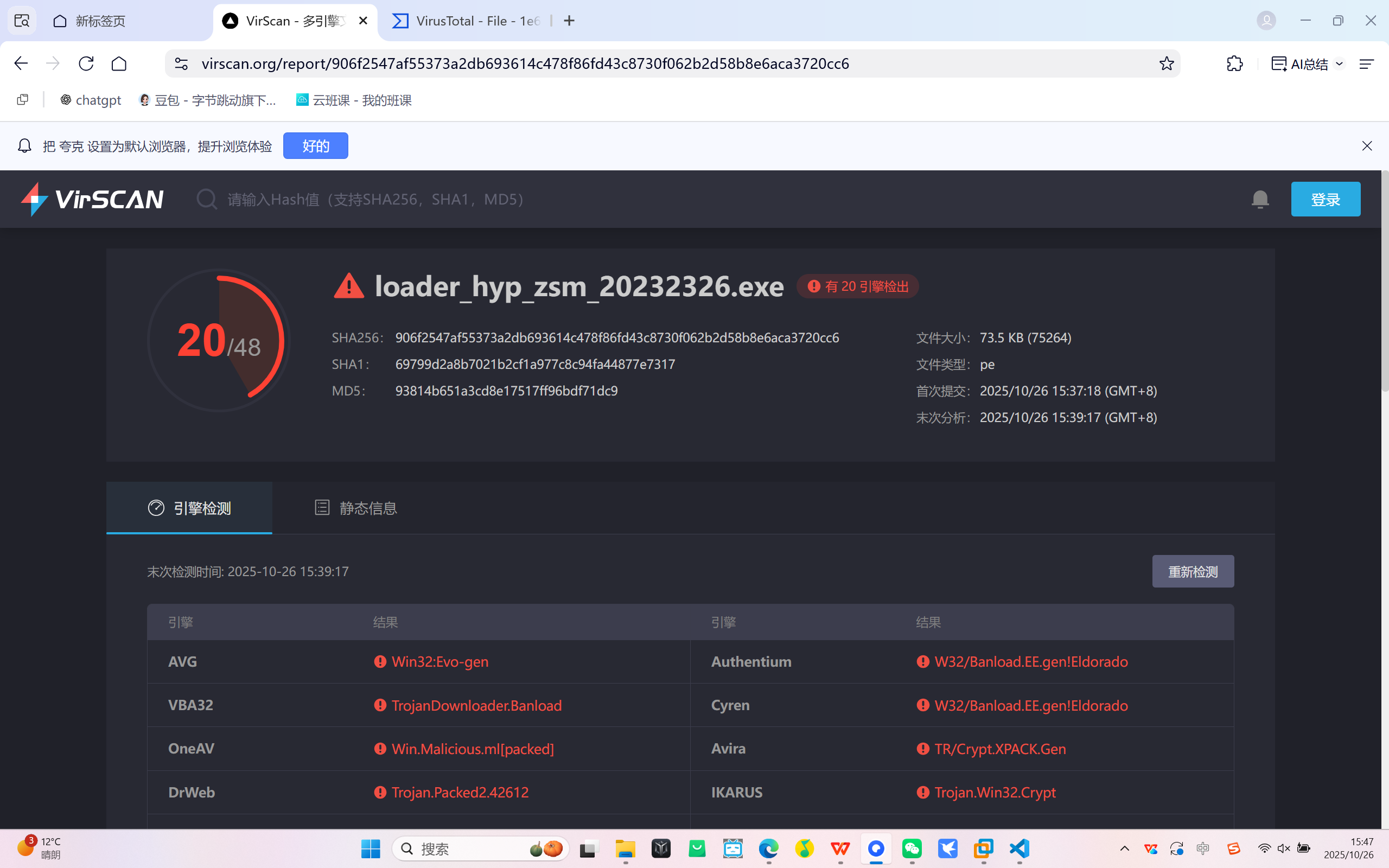The width and height of the screenshot is (1389, 868).
Task: Click the blue 登录 button
Action: point(1326,199)
